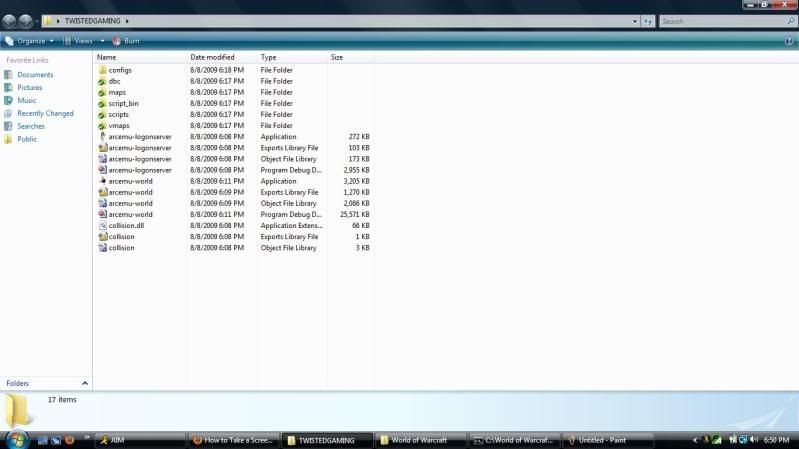This screenshot has width=799, height=449.
Task: Open Documents favorite link
Action: pyautogui.click(x=35, y=74)
